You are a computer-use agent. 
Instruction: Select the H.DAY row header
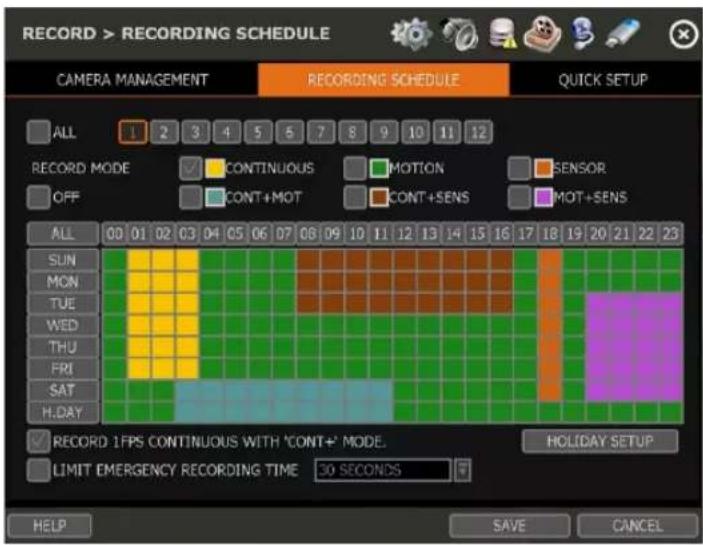(63, 412)
